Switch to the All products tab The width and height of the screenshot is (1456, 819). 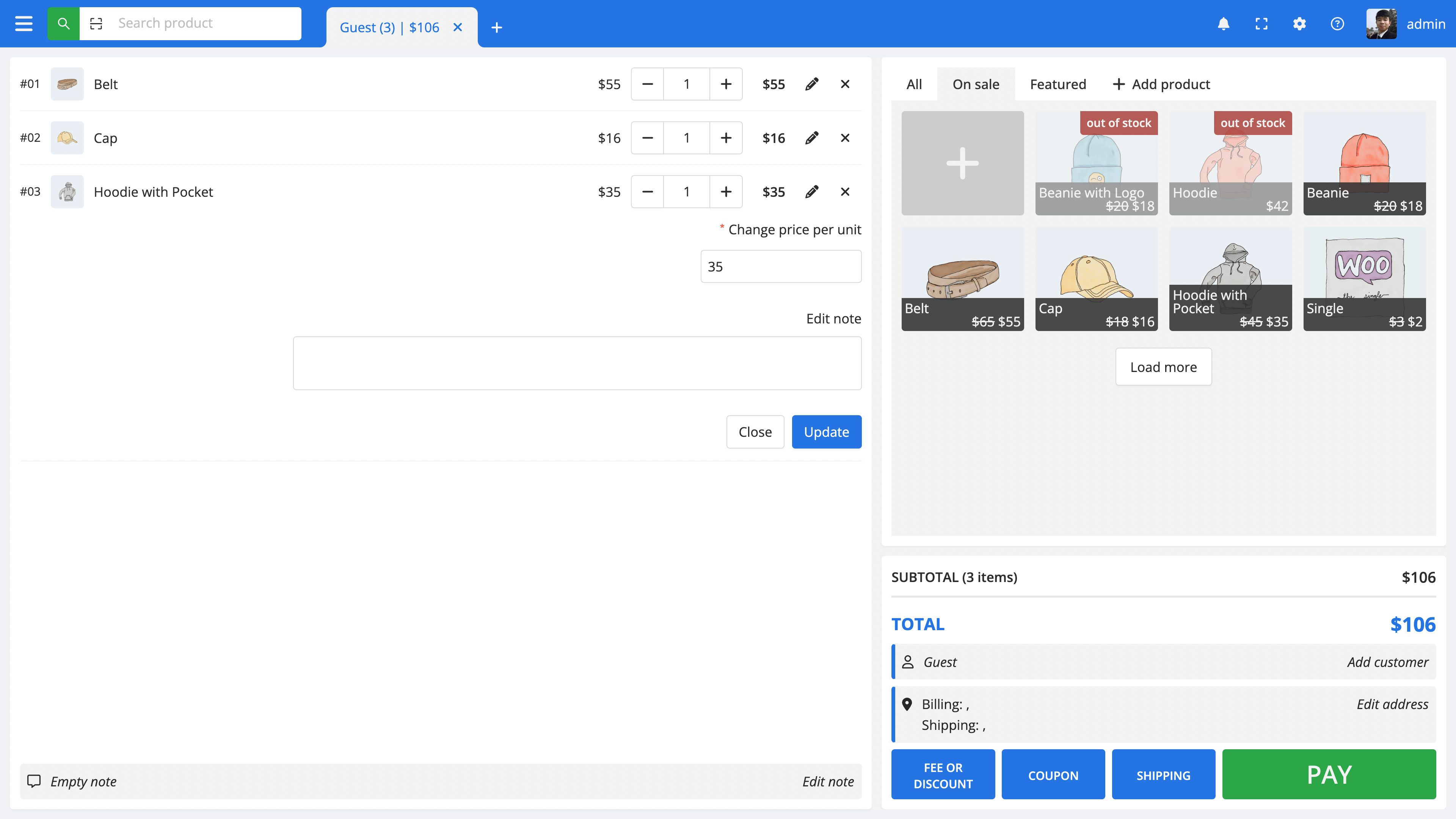pyautogui.click(x=913, y=84)
